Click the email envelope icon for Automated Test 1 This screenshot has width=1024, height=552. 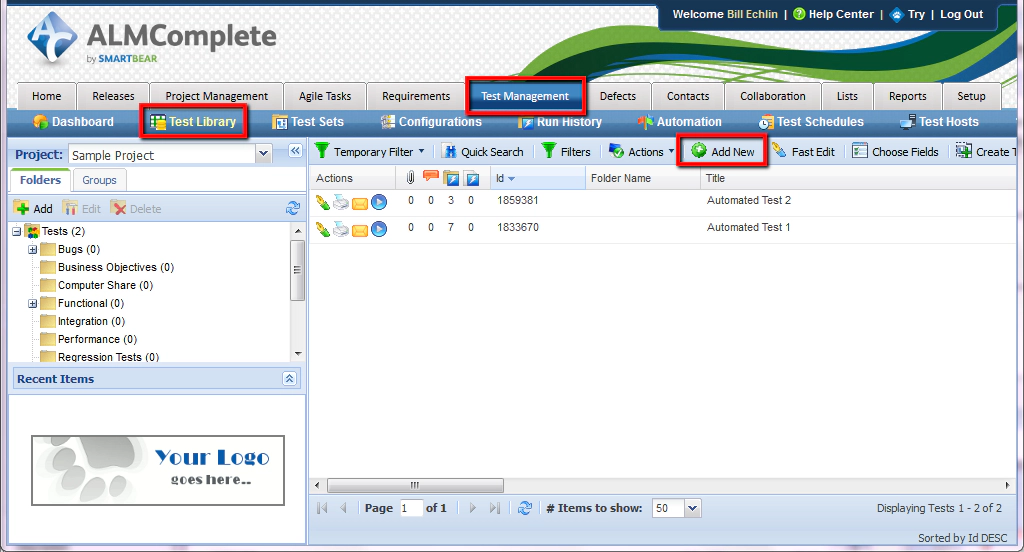coord(360,230)
